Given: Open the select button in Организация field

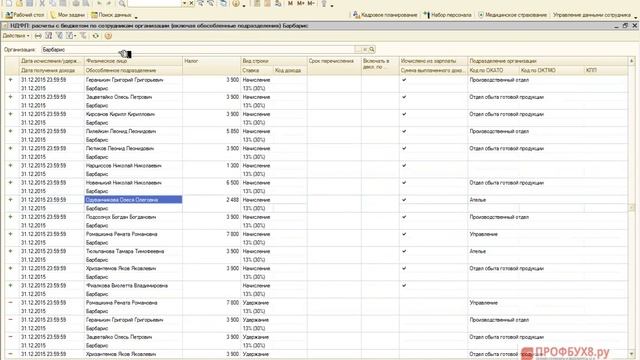Looking at the screenshot, I should tap(358, 49).
